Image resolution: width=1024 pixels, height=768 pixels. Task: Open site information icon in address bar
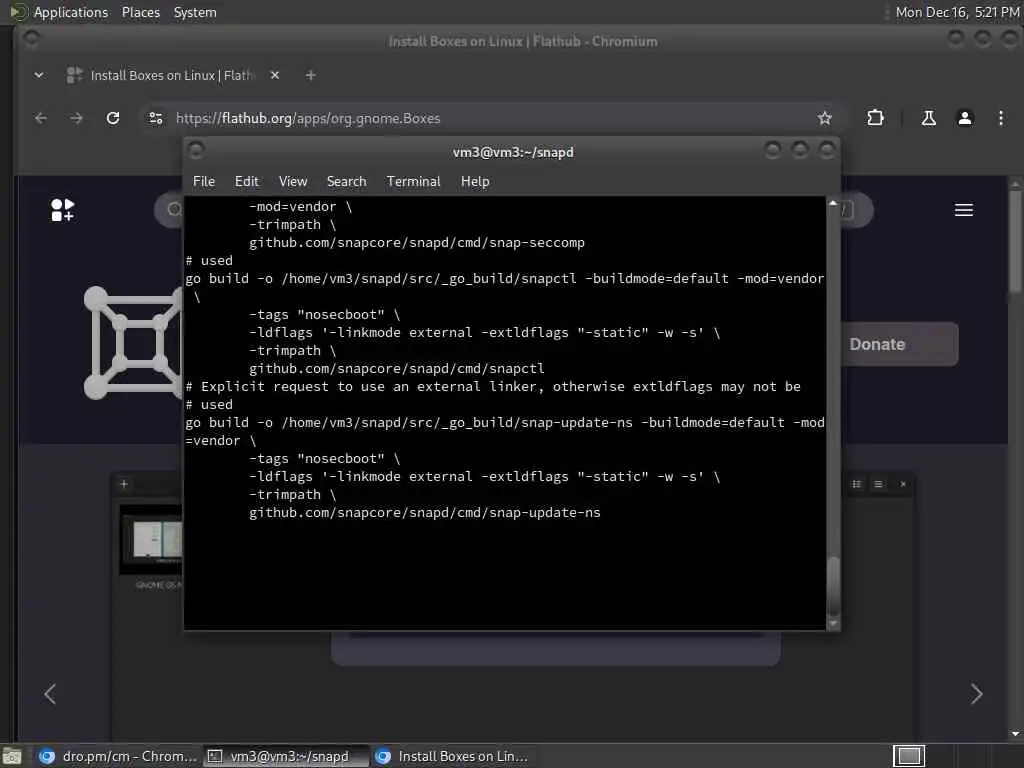click(x=155, y=118)
